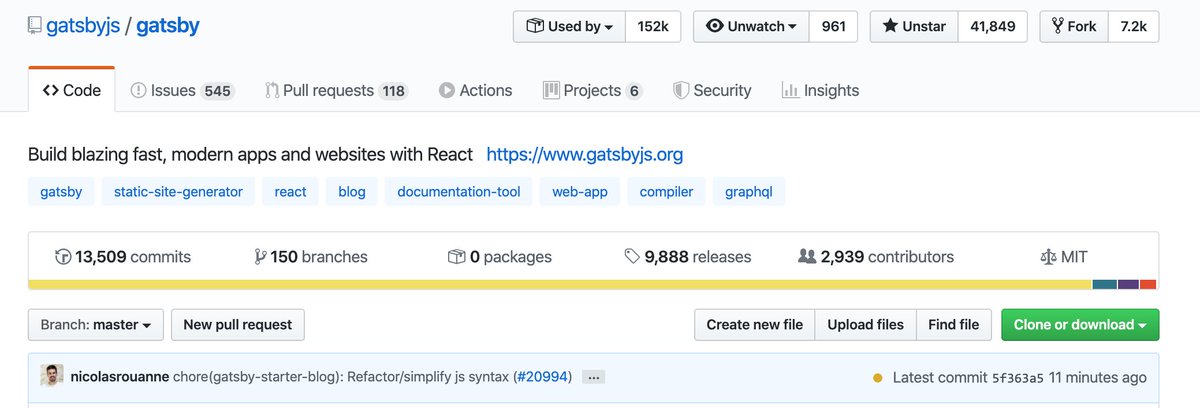The image size is (1200, 408).
Task: Open the Insights tab
Action: (x=820, y=90)
